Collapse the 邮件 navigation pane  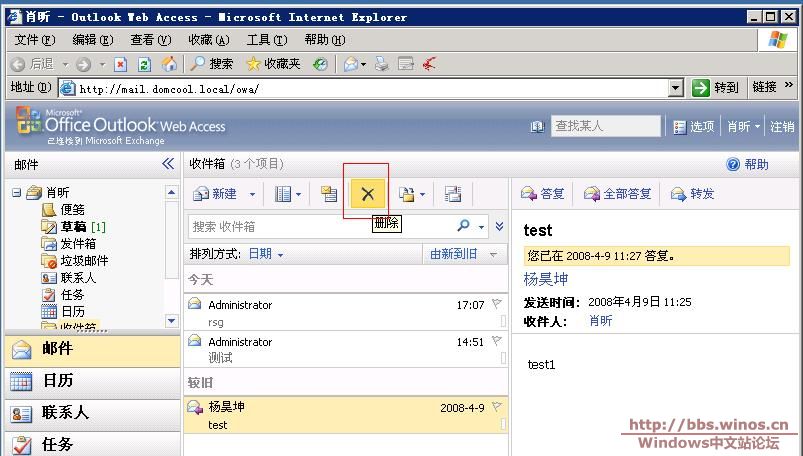168,164
